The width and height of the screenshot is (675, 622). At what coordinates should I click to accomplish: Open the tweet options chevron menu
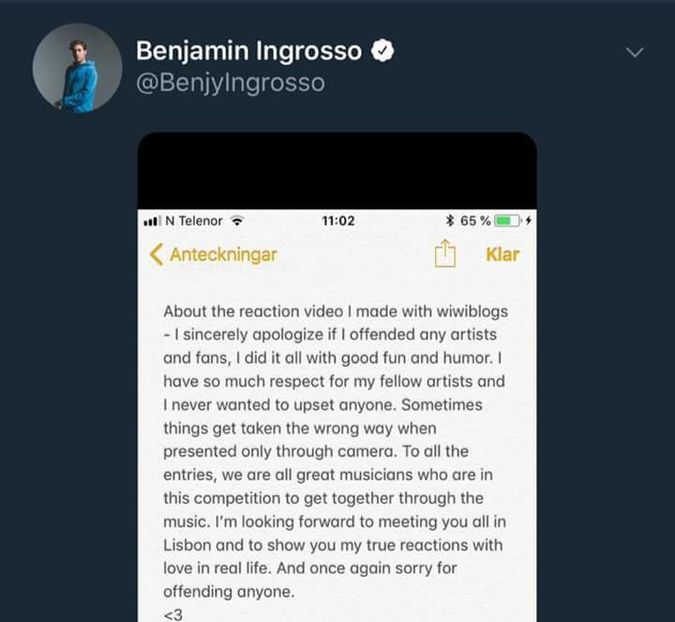pos(634,52)
